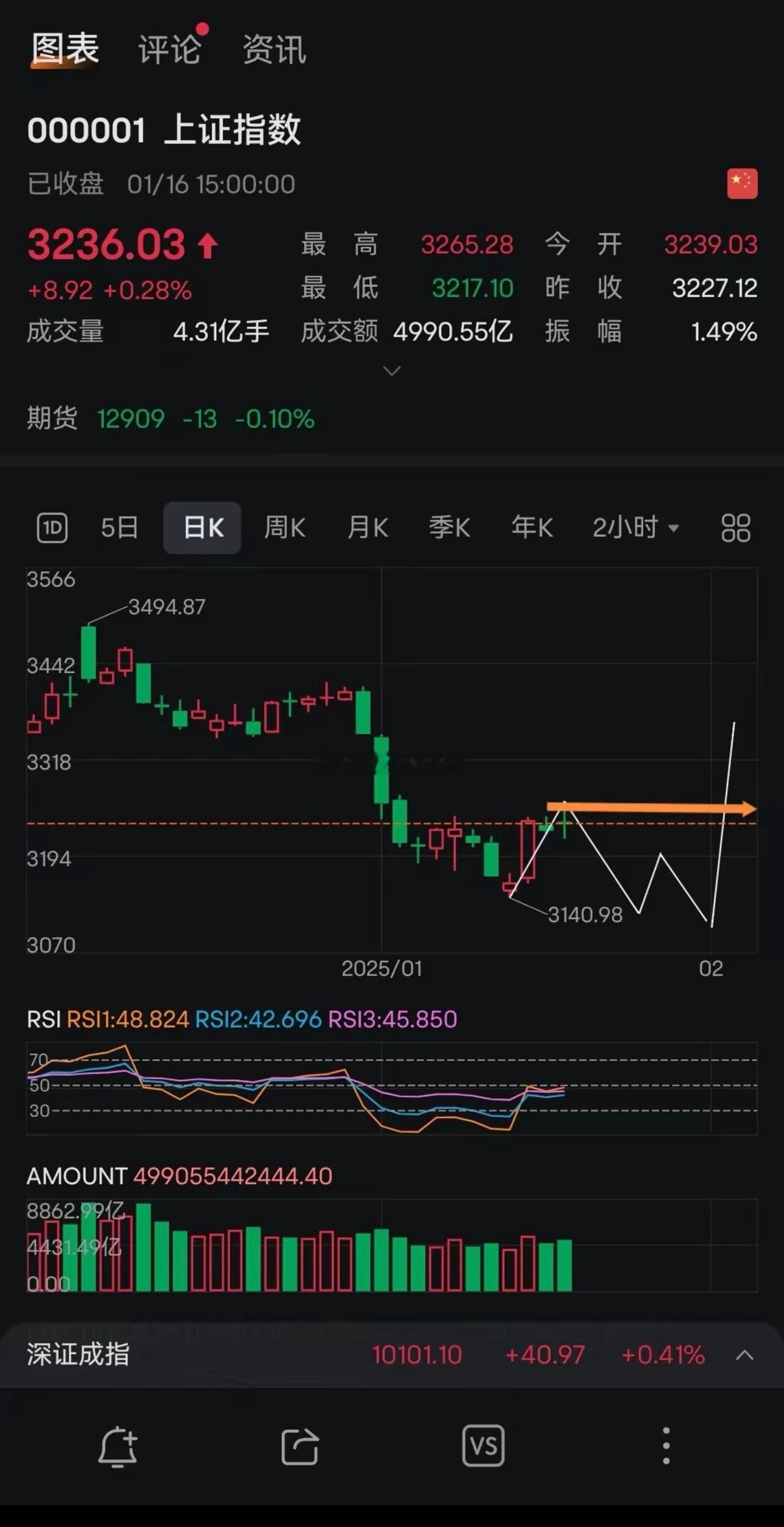Select the 周K chart period

[285, 528]
